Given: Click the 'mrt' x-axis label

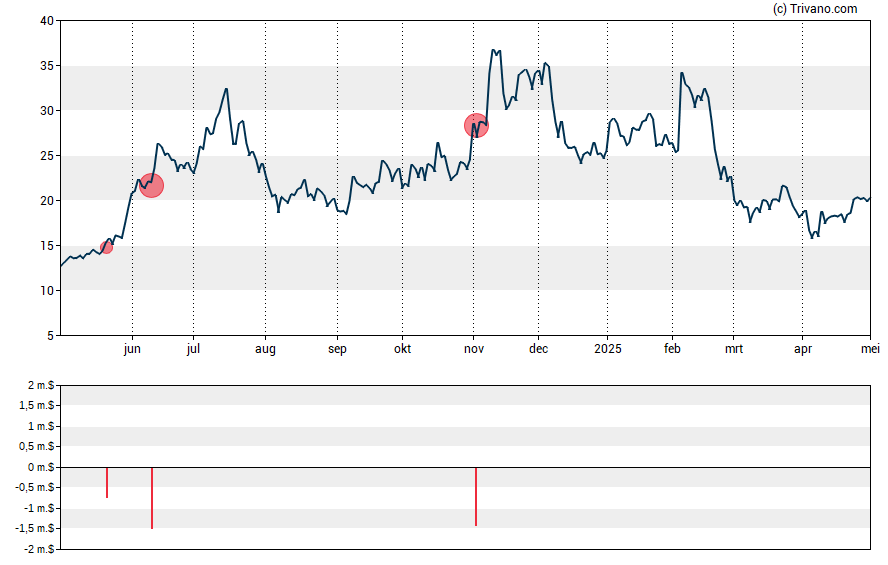Looking at the screenshot, I should [734, 349].
